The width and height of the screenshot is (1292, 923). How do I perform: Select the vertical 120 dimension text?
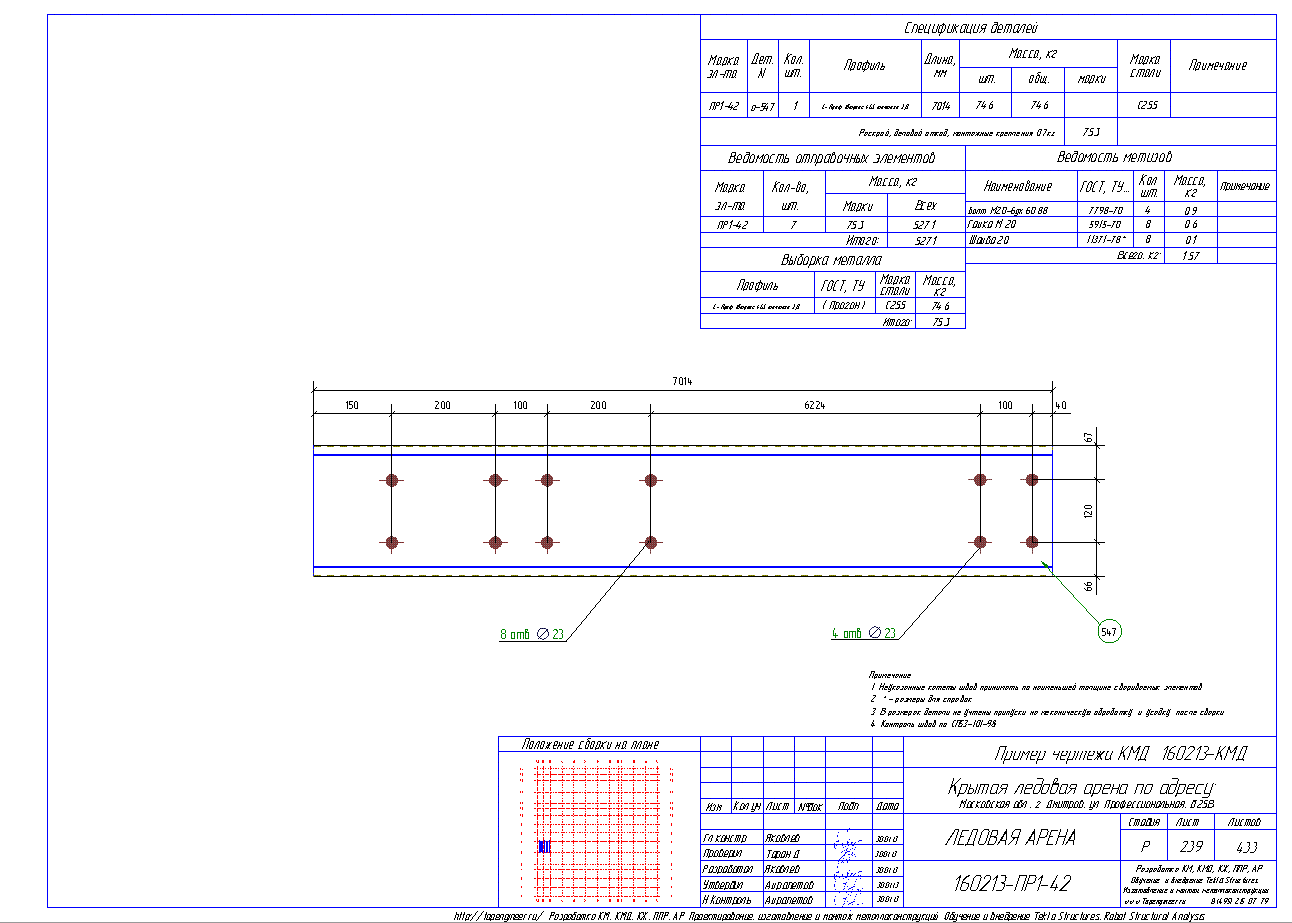1089,511
